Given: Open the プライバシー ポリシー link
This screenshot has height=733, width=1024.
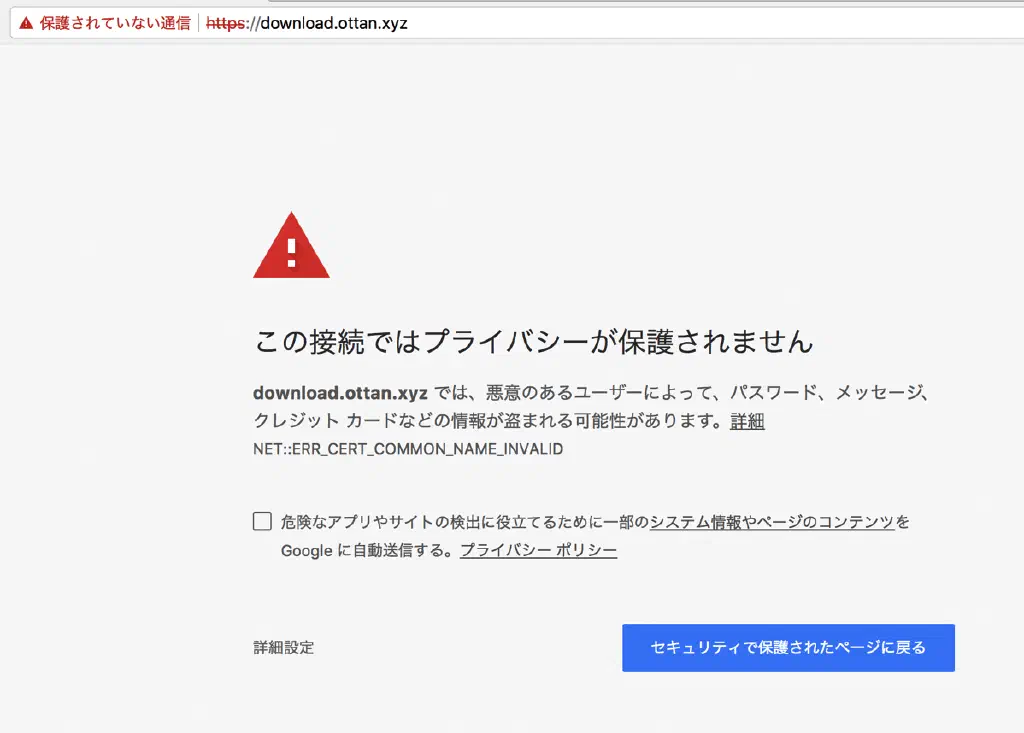Looking at the screenshot, I should 538,550.
